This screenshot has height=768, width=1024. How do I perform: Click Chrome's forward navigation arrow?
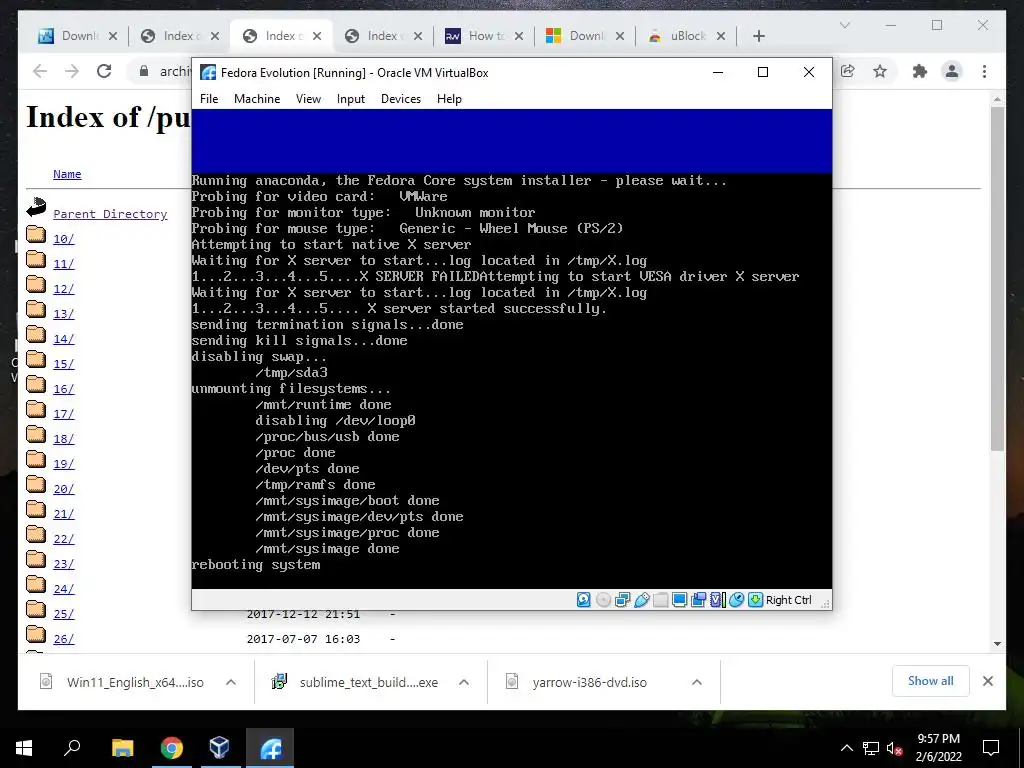(x=72, y=71)
